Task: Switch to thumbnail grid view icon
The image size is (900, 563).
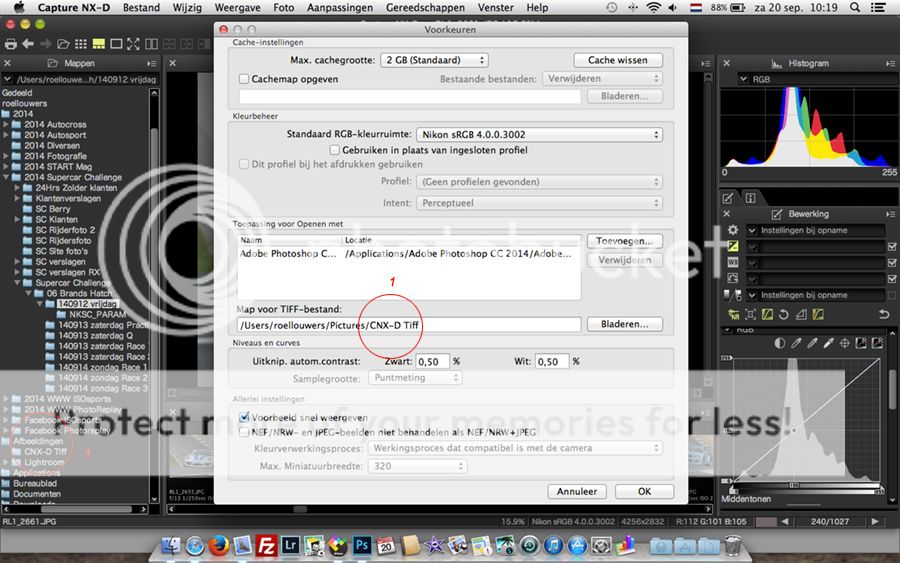Action: 81,44
